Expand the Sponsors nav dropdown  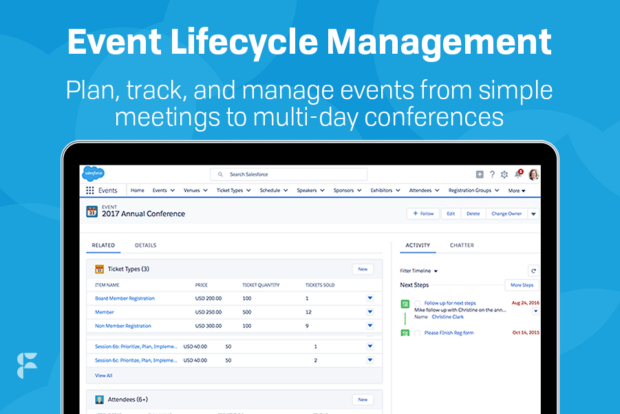[x=359, y=191]
